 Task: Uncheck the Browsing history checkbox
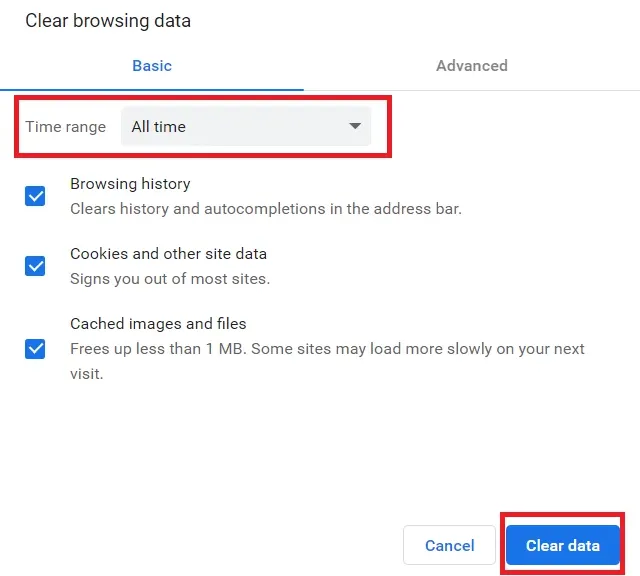tap(35, 196)
